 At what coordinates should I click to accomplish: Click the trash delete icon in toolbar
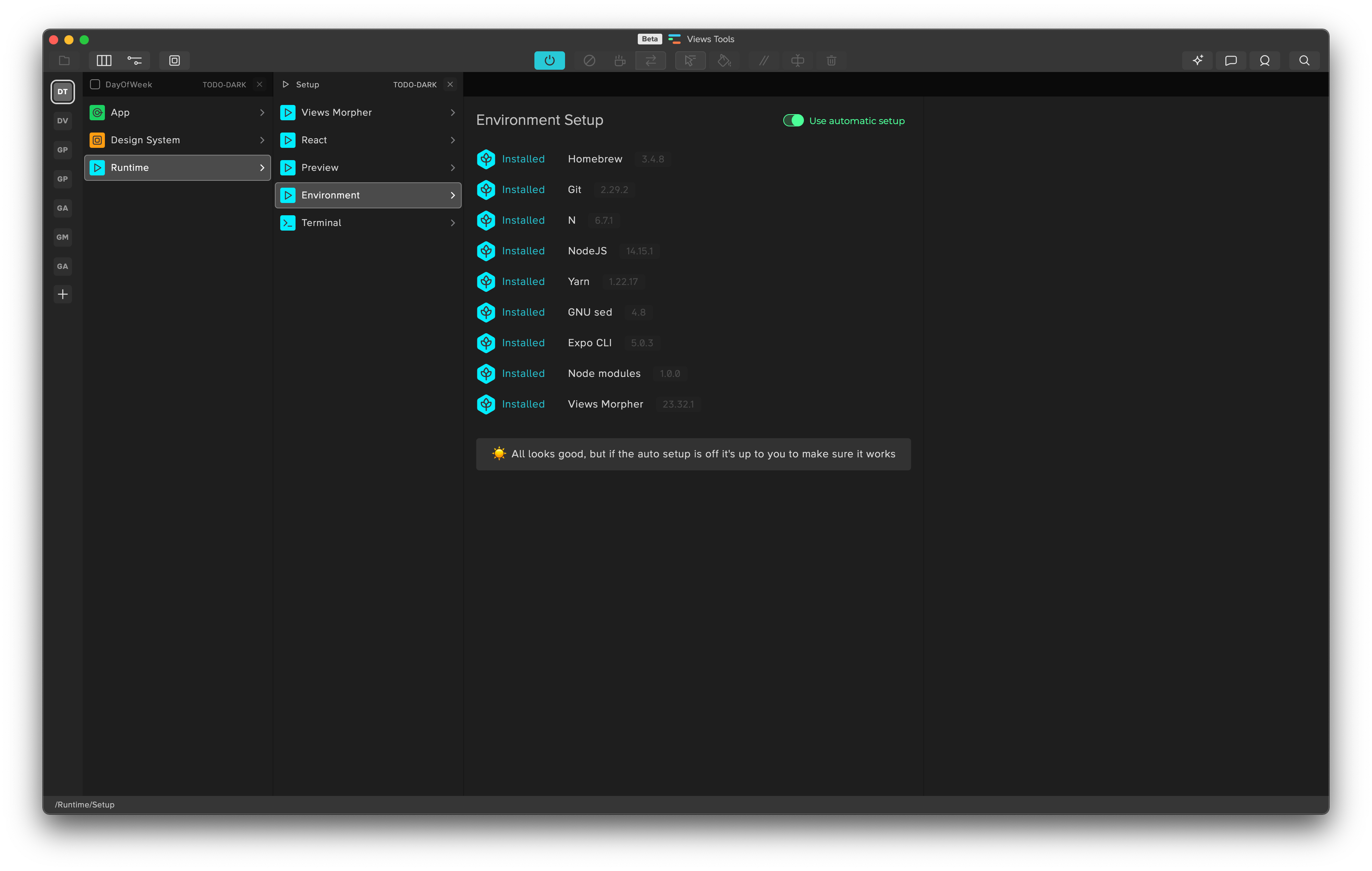(x=831, y=61)
